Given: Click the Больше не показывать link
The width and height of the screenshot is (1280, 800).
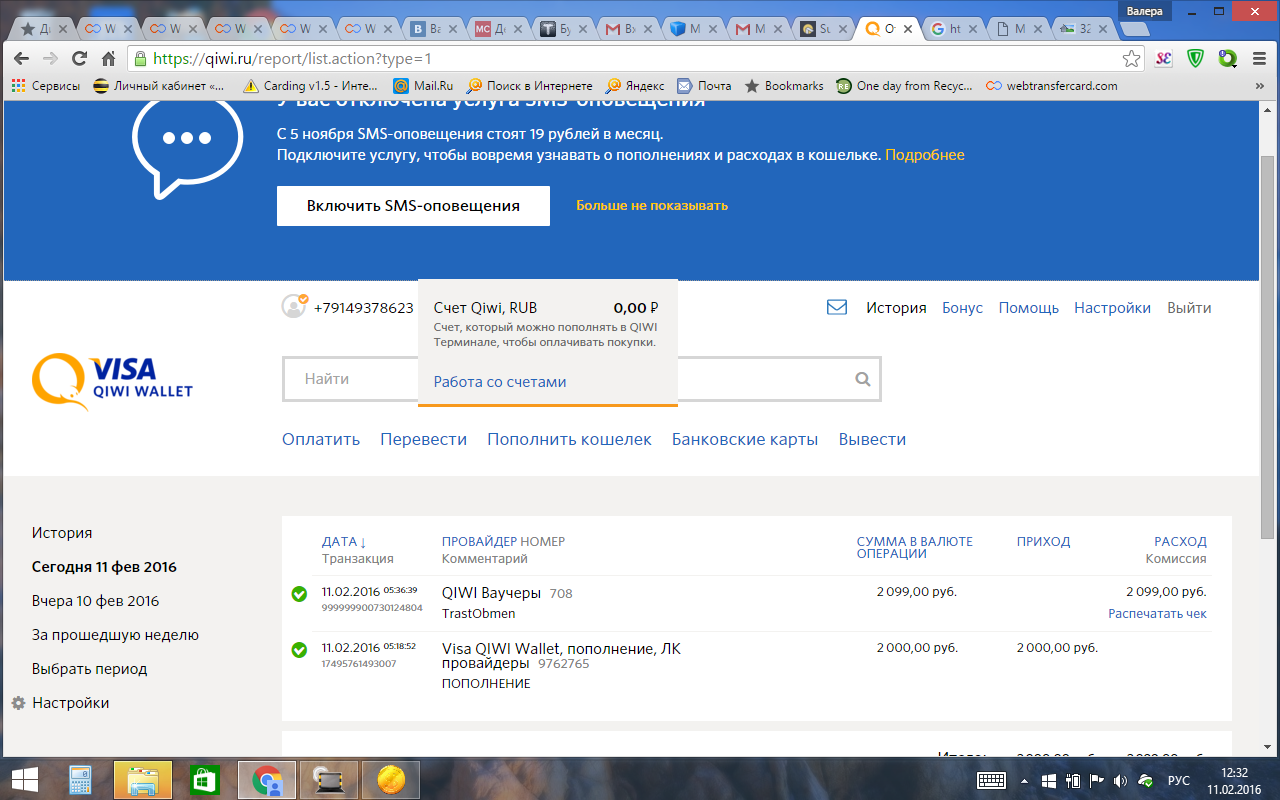Looking at the screenshot, I should pos(652,205).
